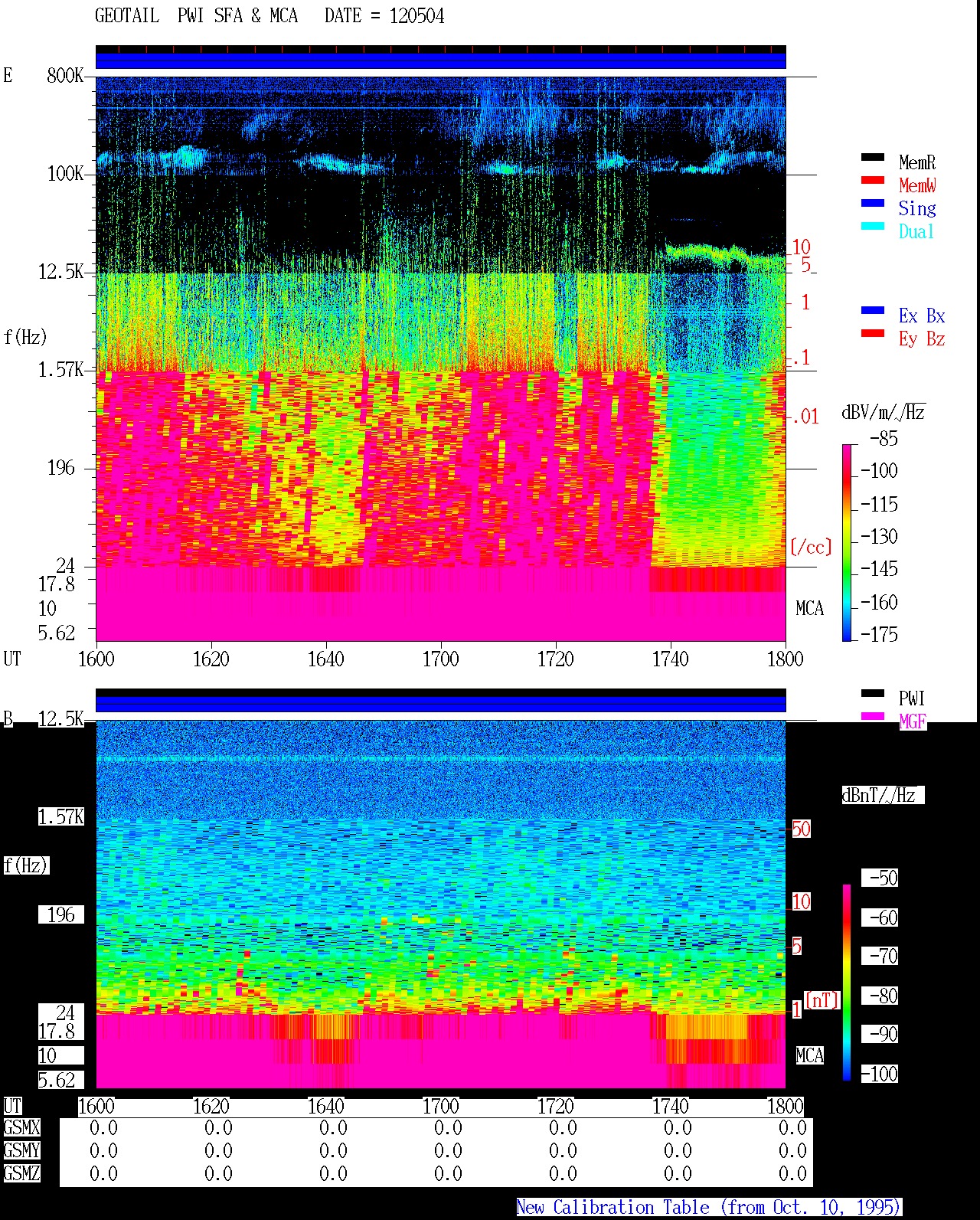Select the PWI legend label

pyautogui.click(x=912, y=698)
